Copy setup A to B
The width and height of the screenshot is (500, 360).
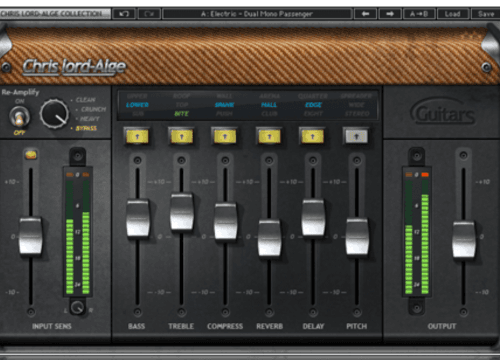419,14
